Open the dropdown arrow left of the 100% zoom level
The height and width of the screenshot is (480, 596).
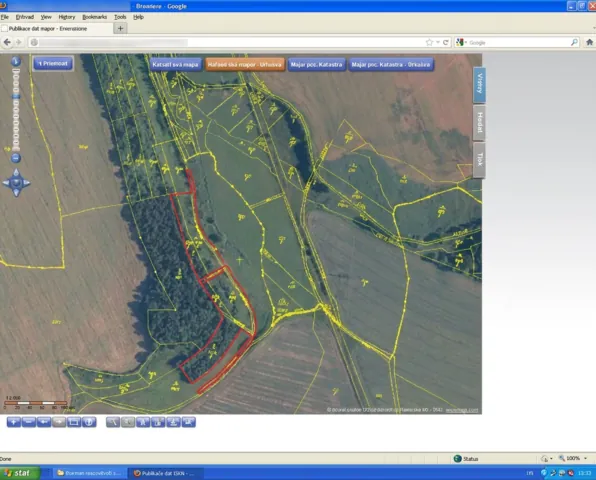[551, 459]
